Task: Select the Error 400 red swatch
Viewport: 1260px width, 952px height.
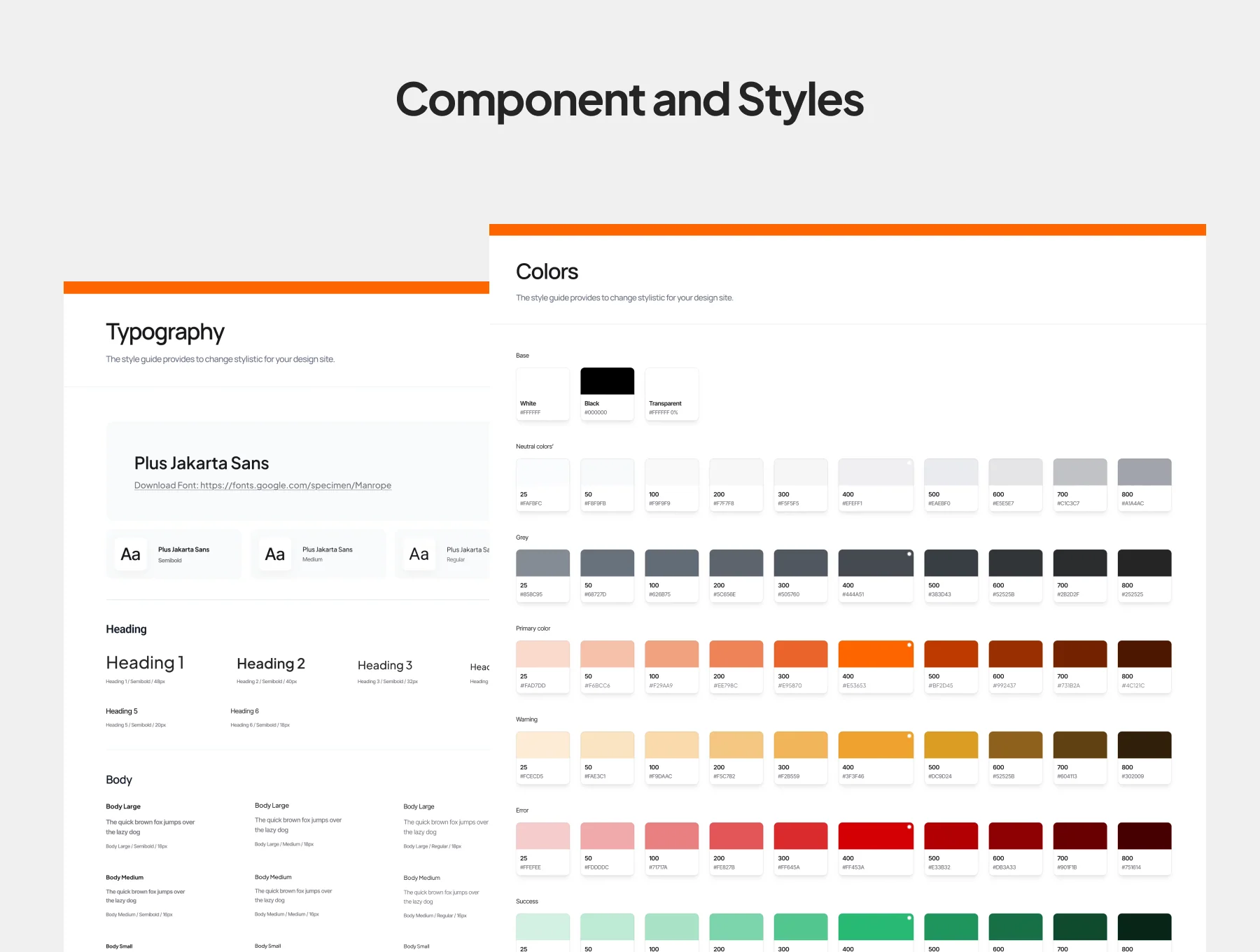Action: (876, 849)
